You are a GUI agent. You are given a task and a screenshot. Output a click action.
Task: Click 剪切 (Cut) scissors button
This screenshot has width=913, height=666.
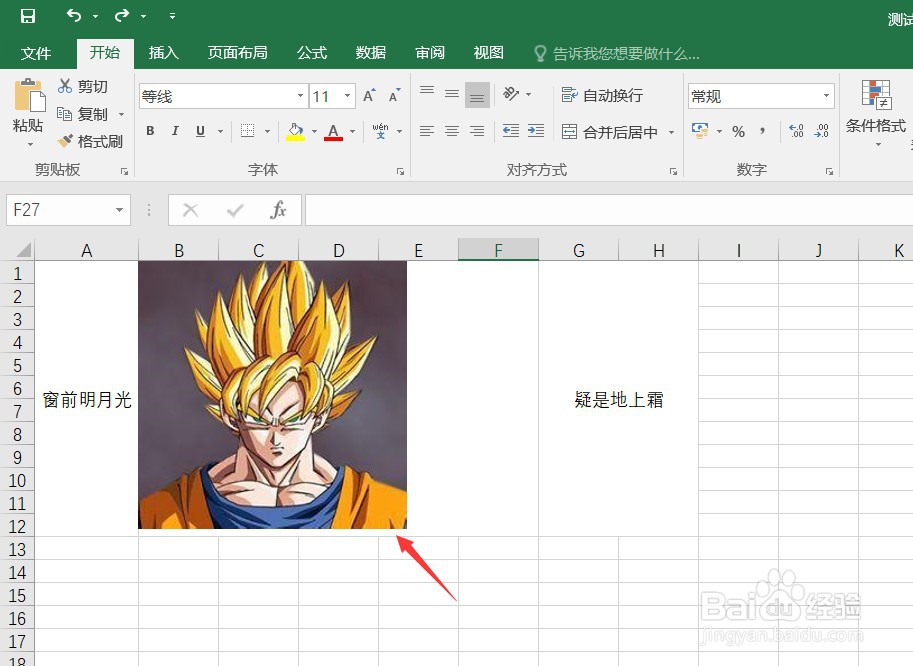click(x=83, y=86)
